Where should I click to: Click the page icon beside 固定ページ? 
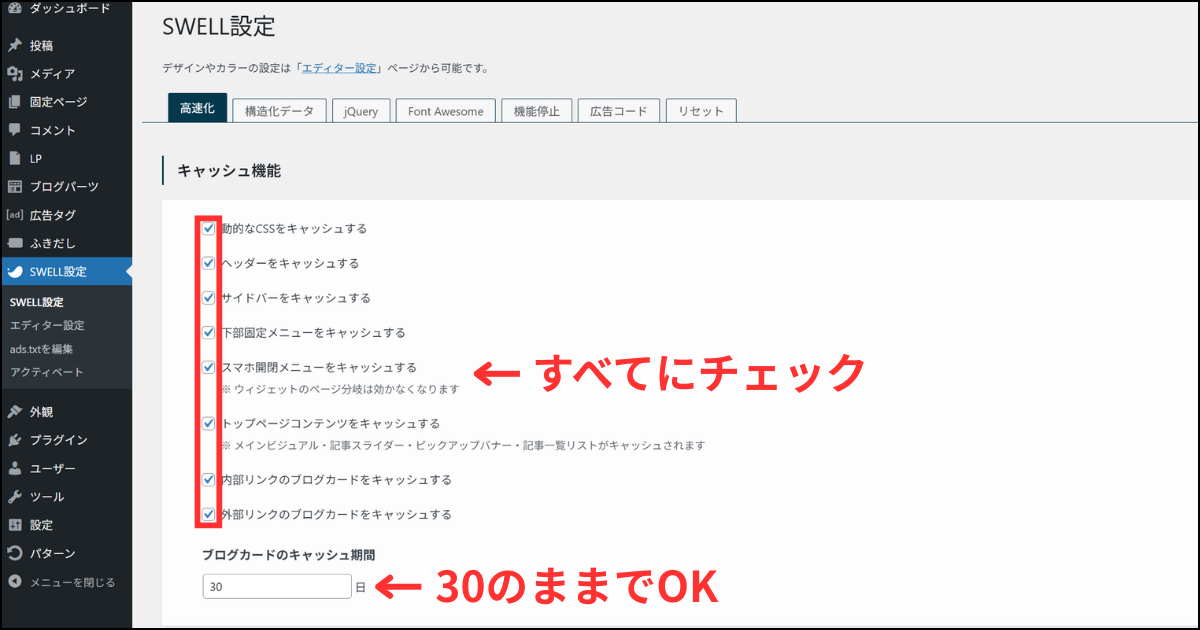point(15,101)
